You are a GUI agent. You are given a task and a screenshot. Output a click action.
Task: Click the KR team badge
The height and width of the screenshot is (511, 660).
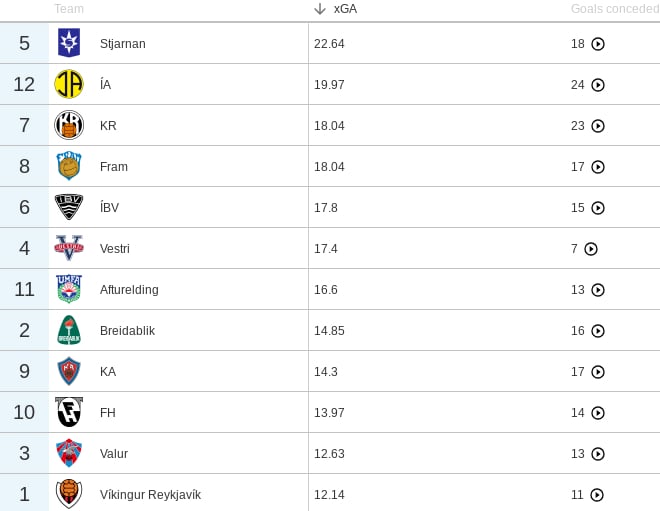(69, 125)
